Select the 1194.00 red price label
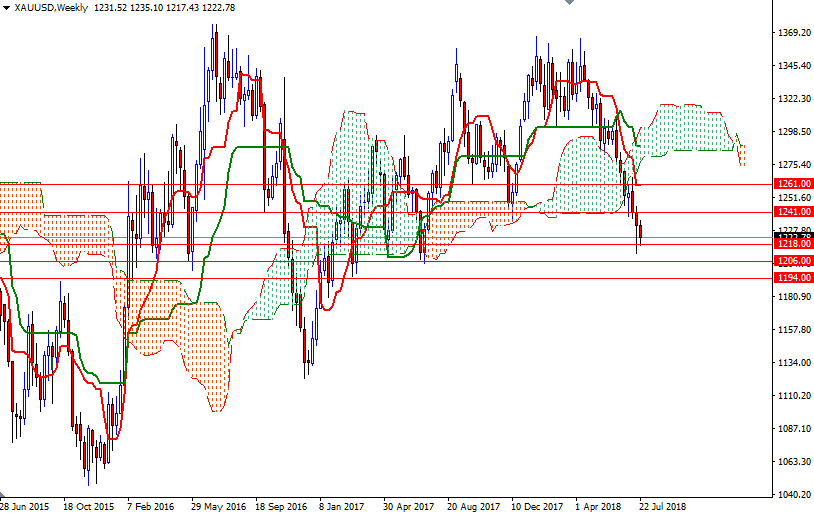Viewport: 814px width, 514px height. coord(792,278)
